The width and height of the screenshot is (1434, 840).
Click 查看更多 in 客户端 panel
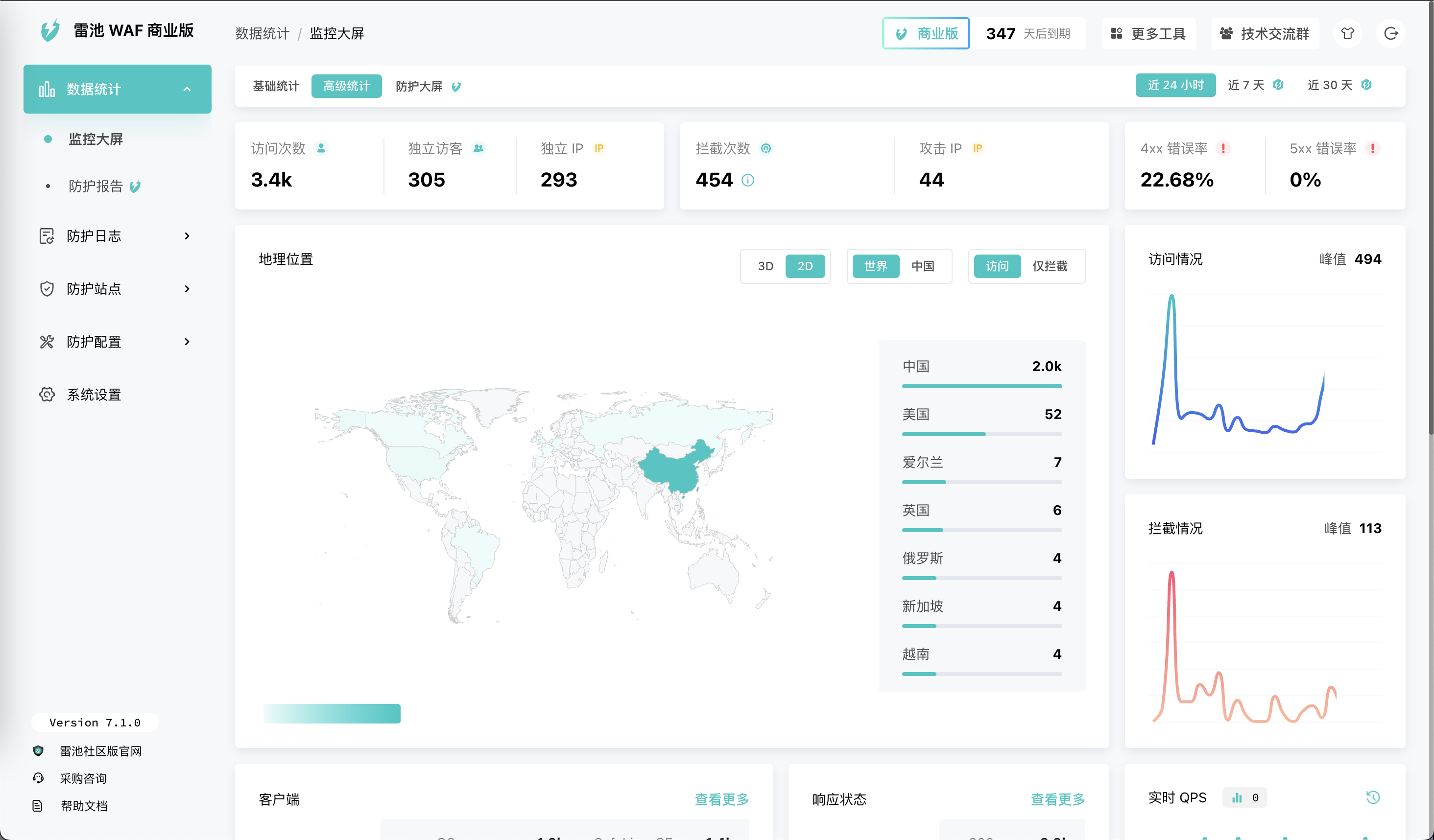pos(721,799)
